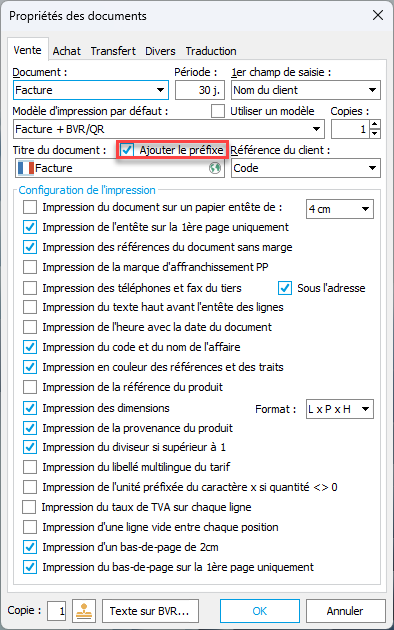Confirm with the OK button
The image size is (394, 630).
point(260,611)
